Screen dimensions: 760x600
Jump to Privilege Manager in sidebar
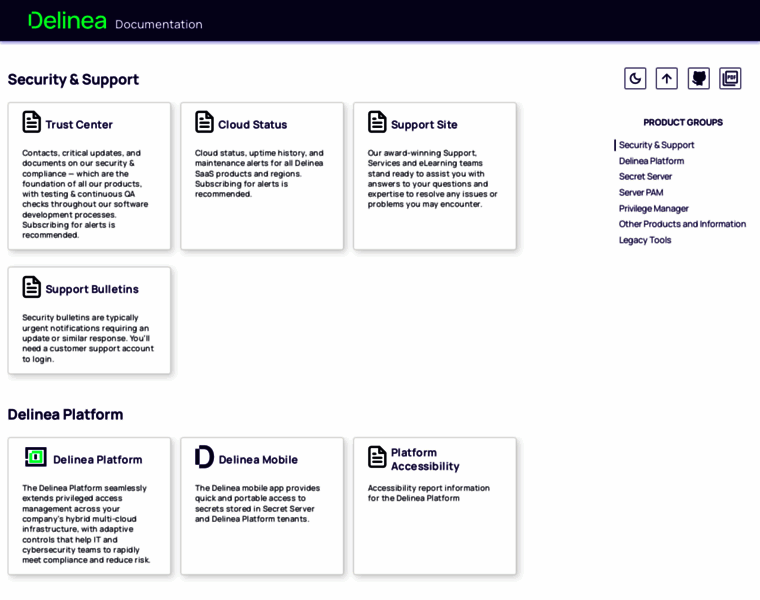click(653, 208)
